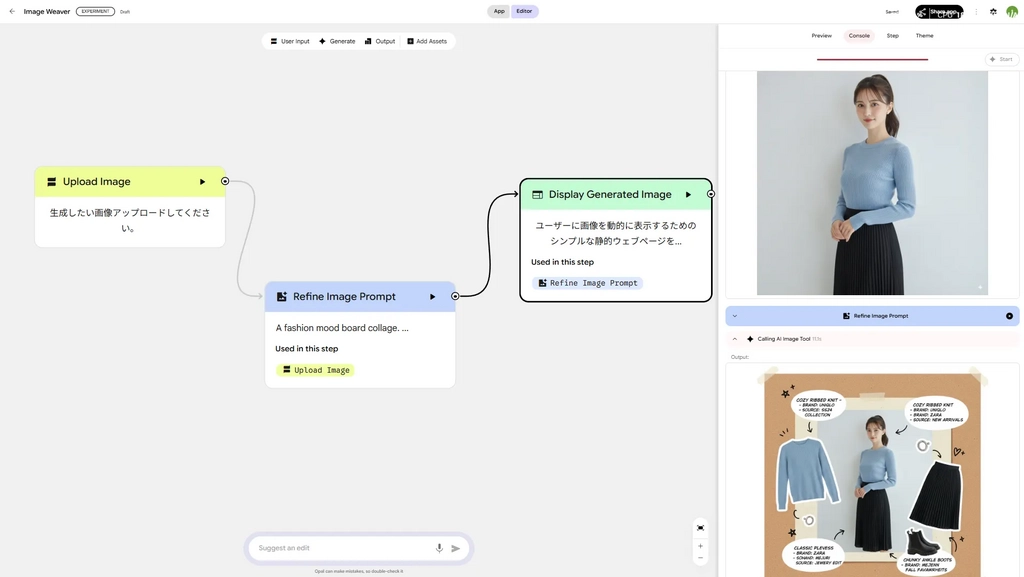Collapse the Refine Image Prompt console section
This screenshot has width=1024, height=577.
click(x=735, y=316)
